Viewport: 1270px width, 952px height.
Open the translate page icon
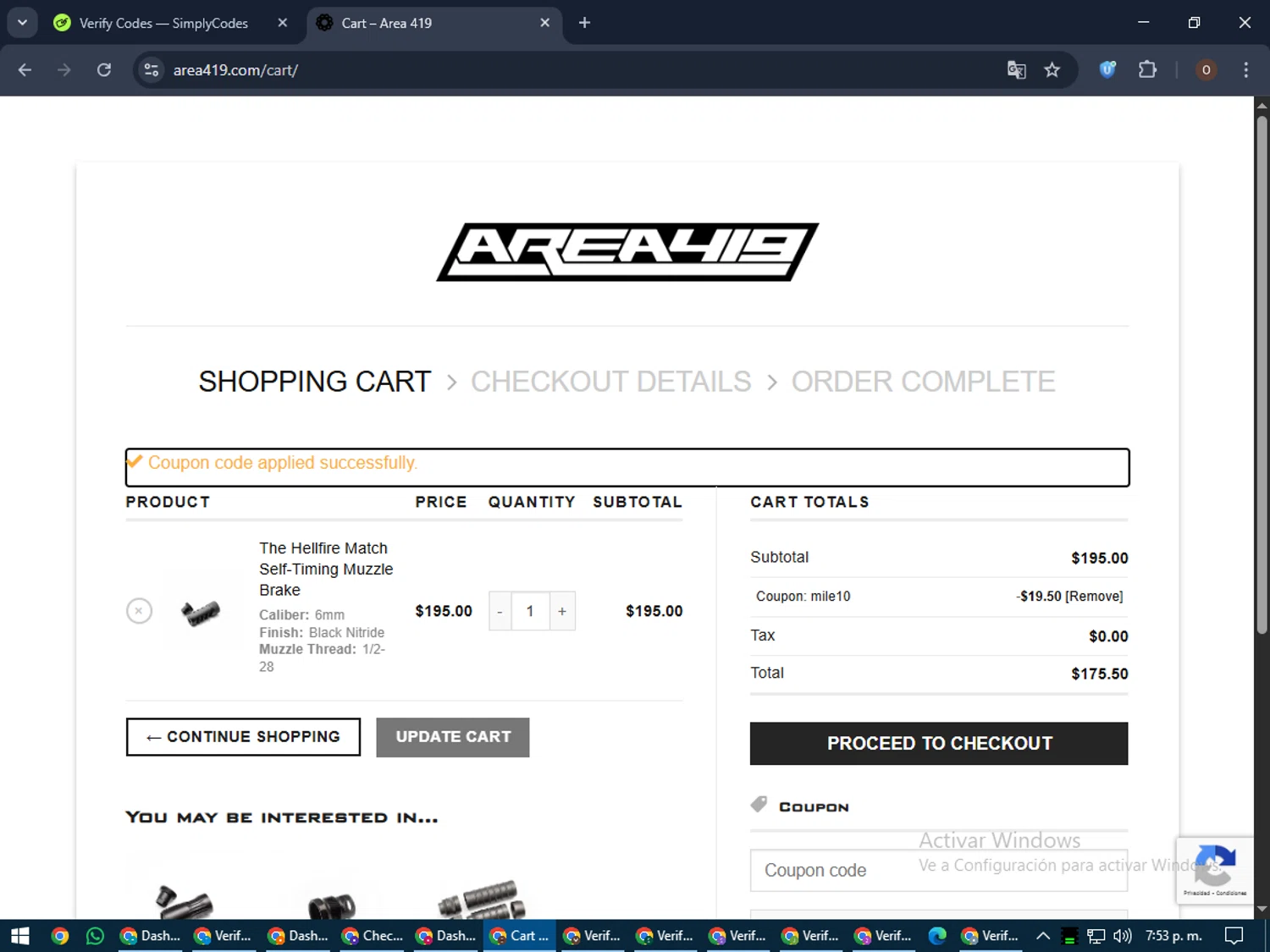(x=1016, y=70)
